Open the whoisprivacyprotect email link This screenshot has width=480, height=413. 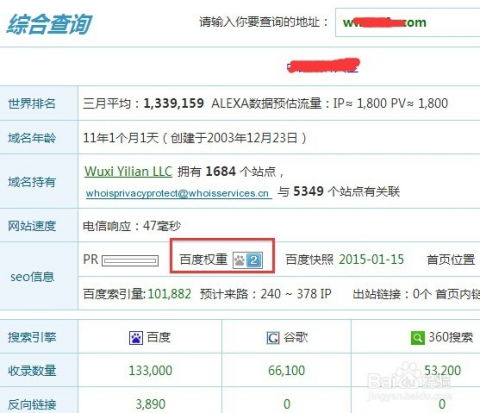point(178,193)
